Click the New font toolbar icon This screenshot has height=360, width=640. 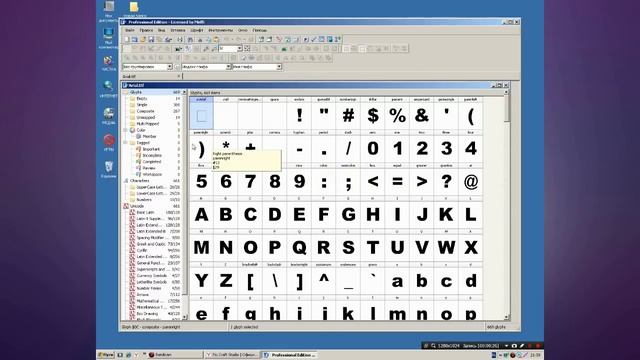coord(127,40)
